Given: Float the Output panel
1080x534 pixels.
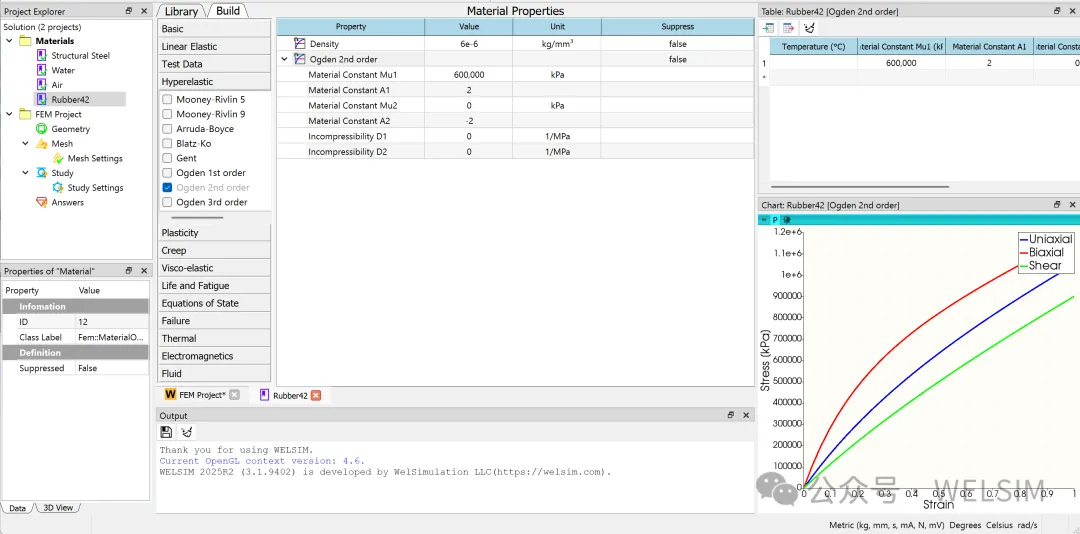Looking at the screenshot, I should 731,415.
